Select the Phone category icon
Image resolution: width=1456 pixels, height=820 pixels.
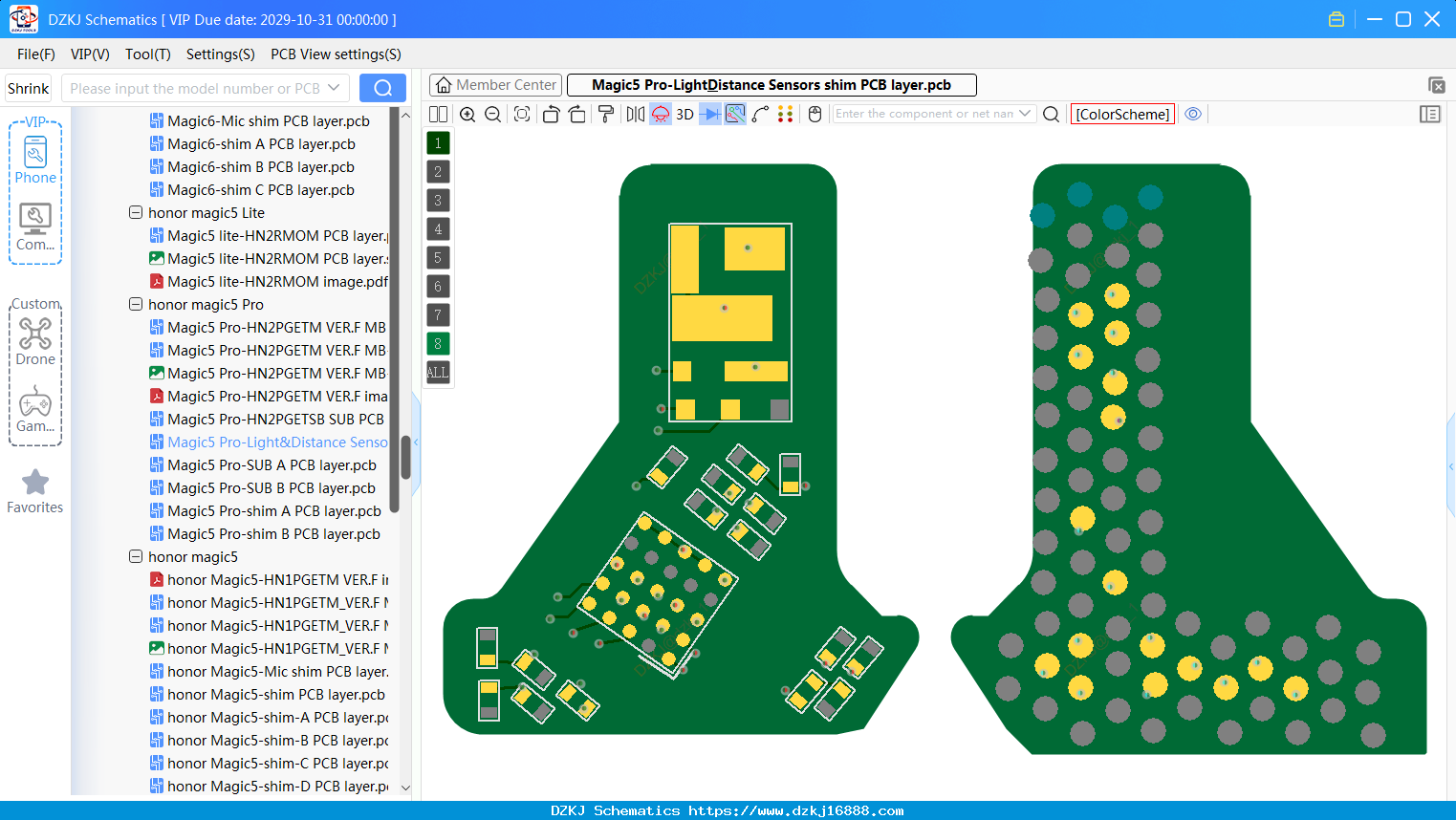(35, 161)
